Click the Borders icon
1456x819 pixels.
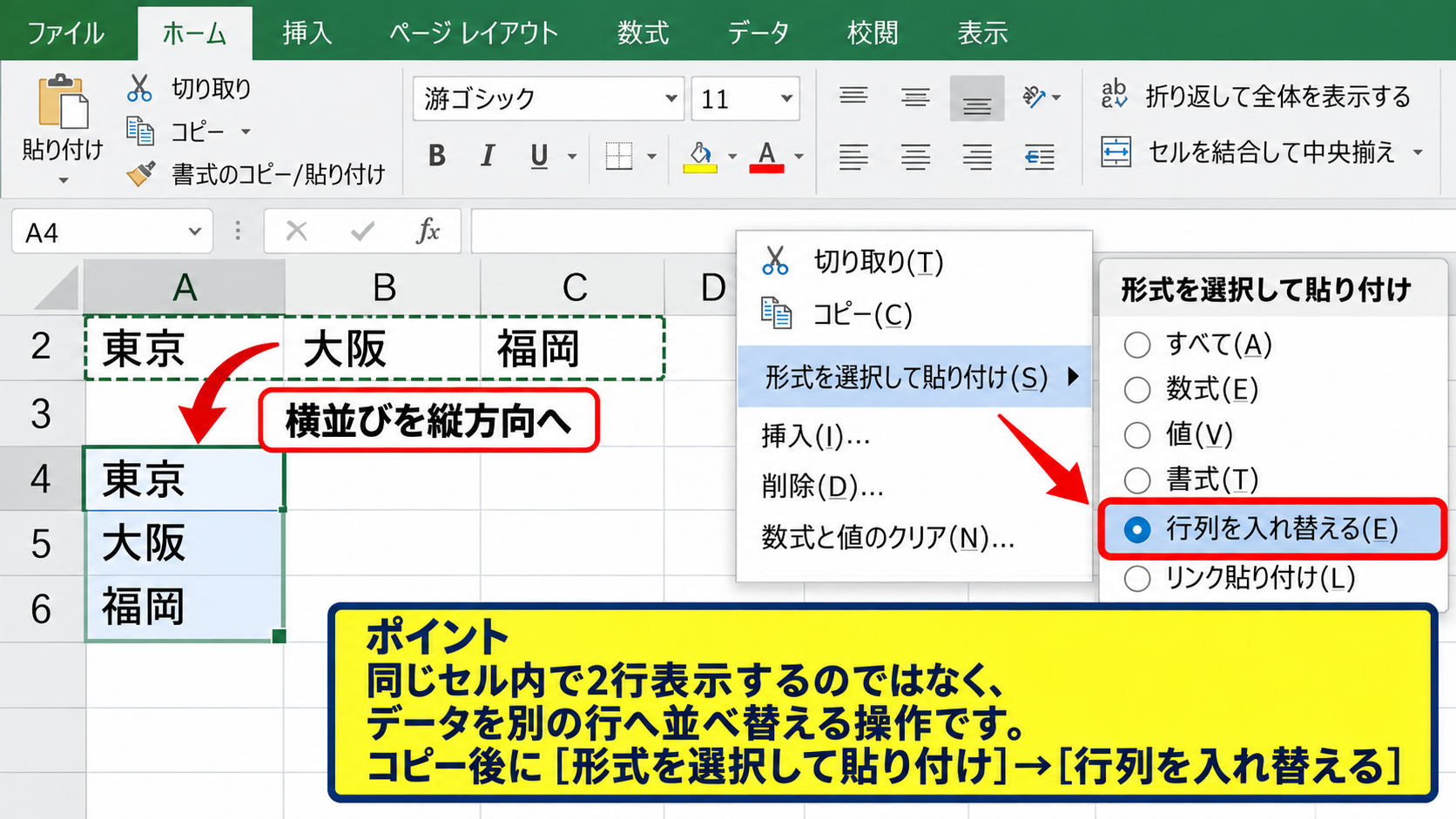click(x=619, y=157)
